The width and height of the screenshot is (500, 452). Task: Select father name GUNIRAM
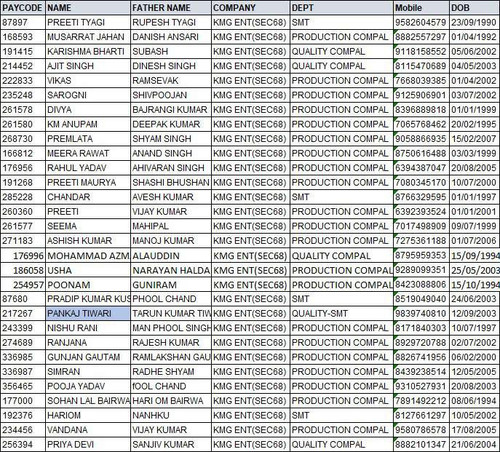171,285
